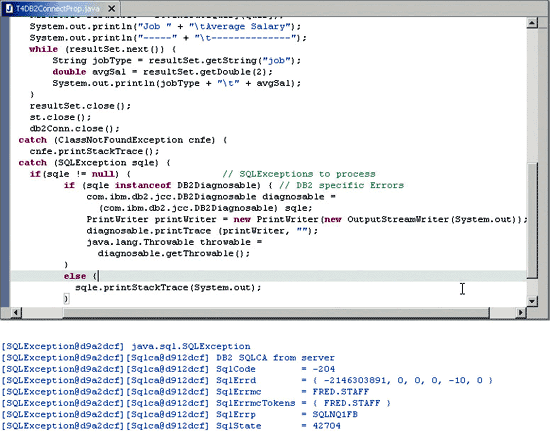Click the comment '// SQLExceptions to process'

click(x=299, y=174)
